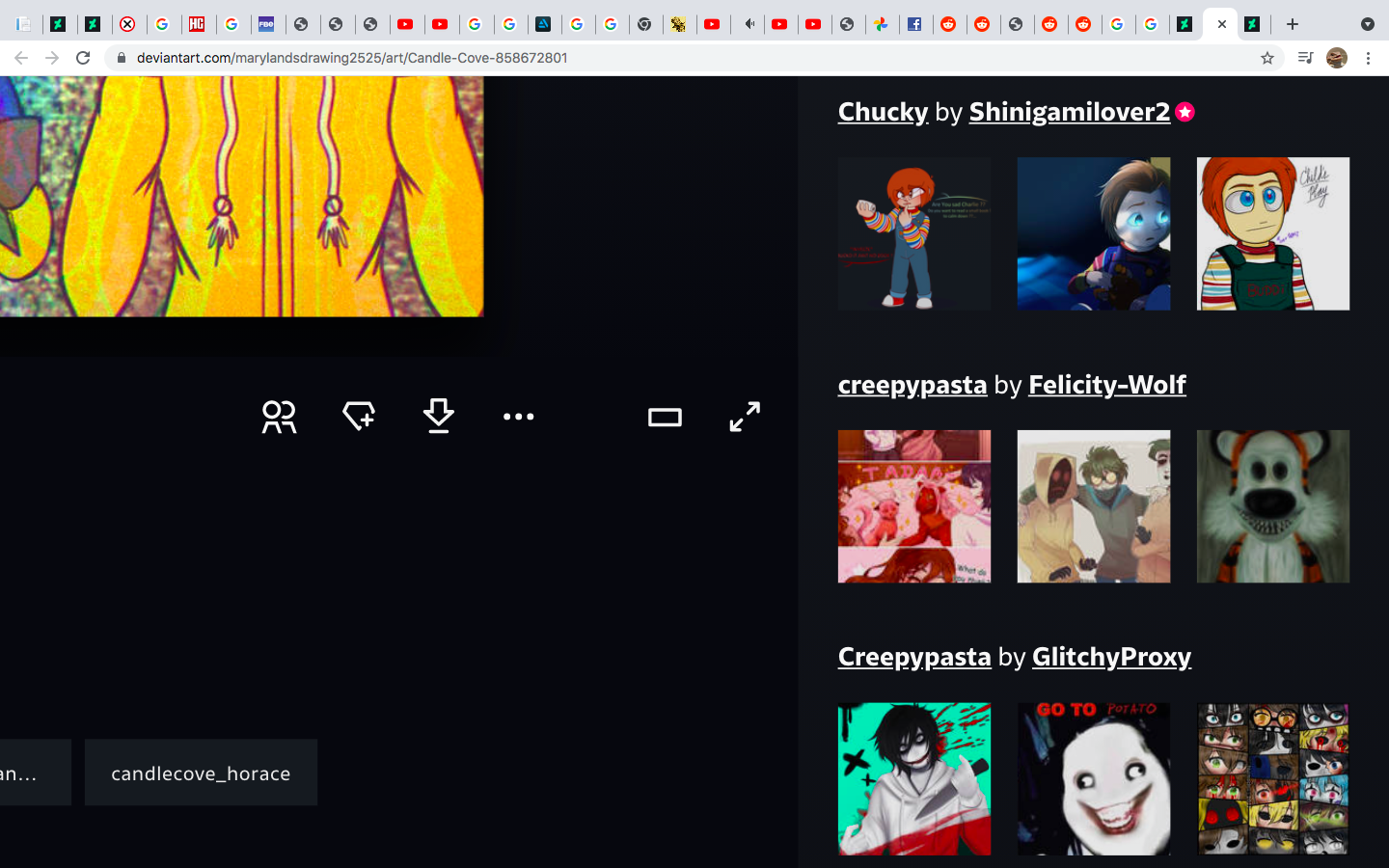The height and width of the screenshot is (868, 1389).
Task: Switch to the Facebook tab
Action: 914,24
